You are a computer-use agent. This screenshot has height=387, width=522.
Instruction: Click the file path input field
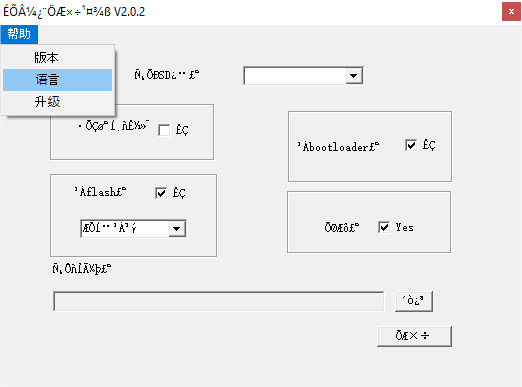[219, 301]
